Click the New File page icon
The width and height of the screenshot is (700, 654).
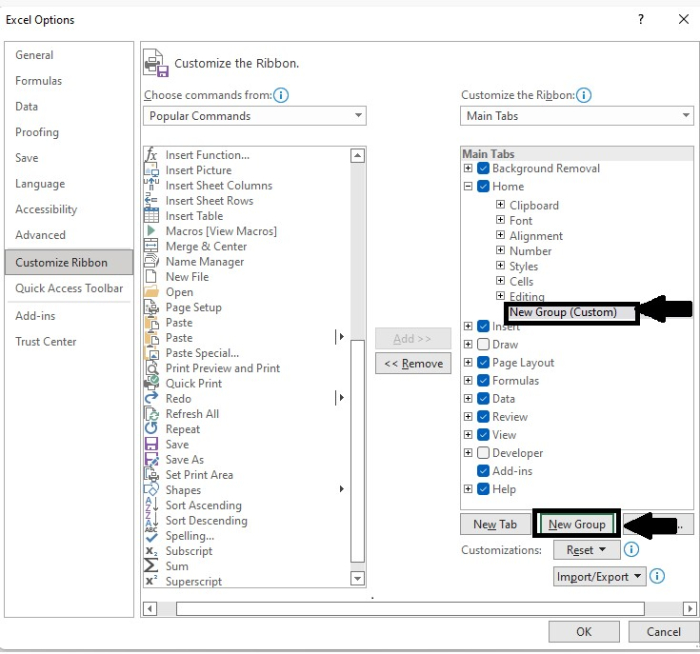151,276
